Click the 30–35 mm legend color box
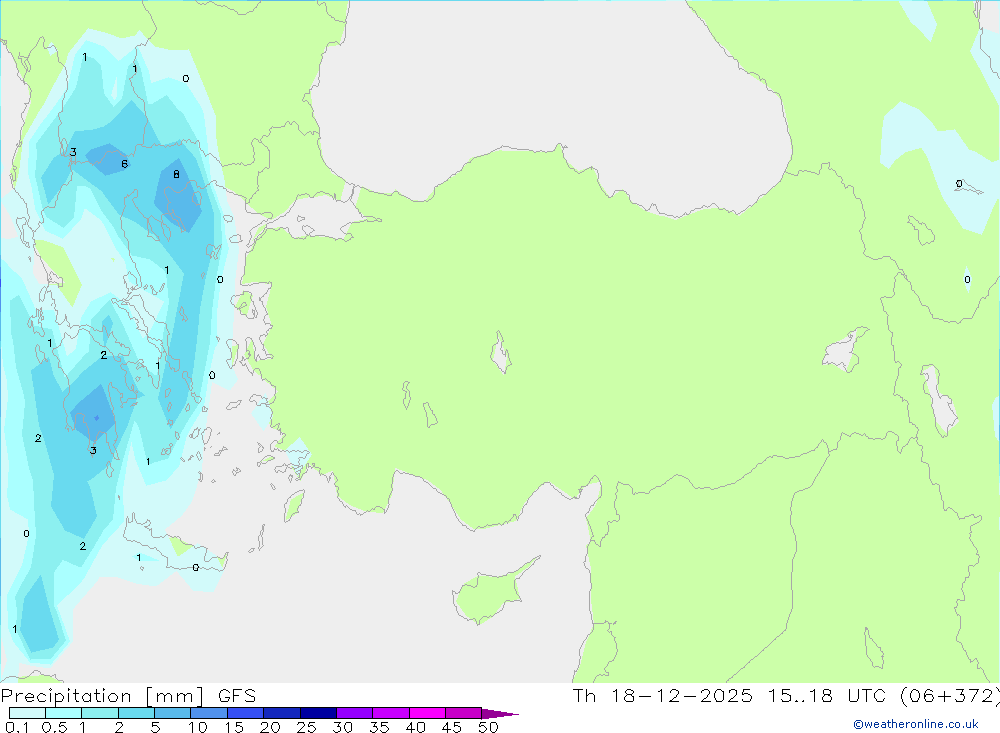The image size is (1000, 733). (x=354, y=713)
